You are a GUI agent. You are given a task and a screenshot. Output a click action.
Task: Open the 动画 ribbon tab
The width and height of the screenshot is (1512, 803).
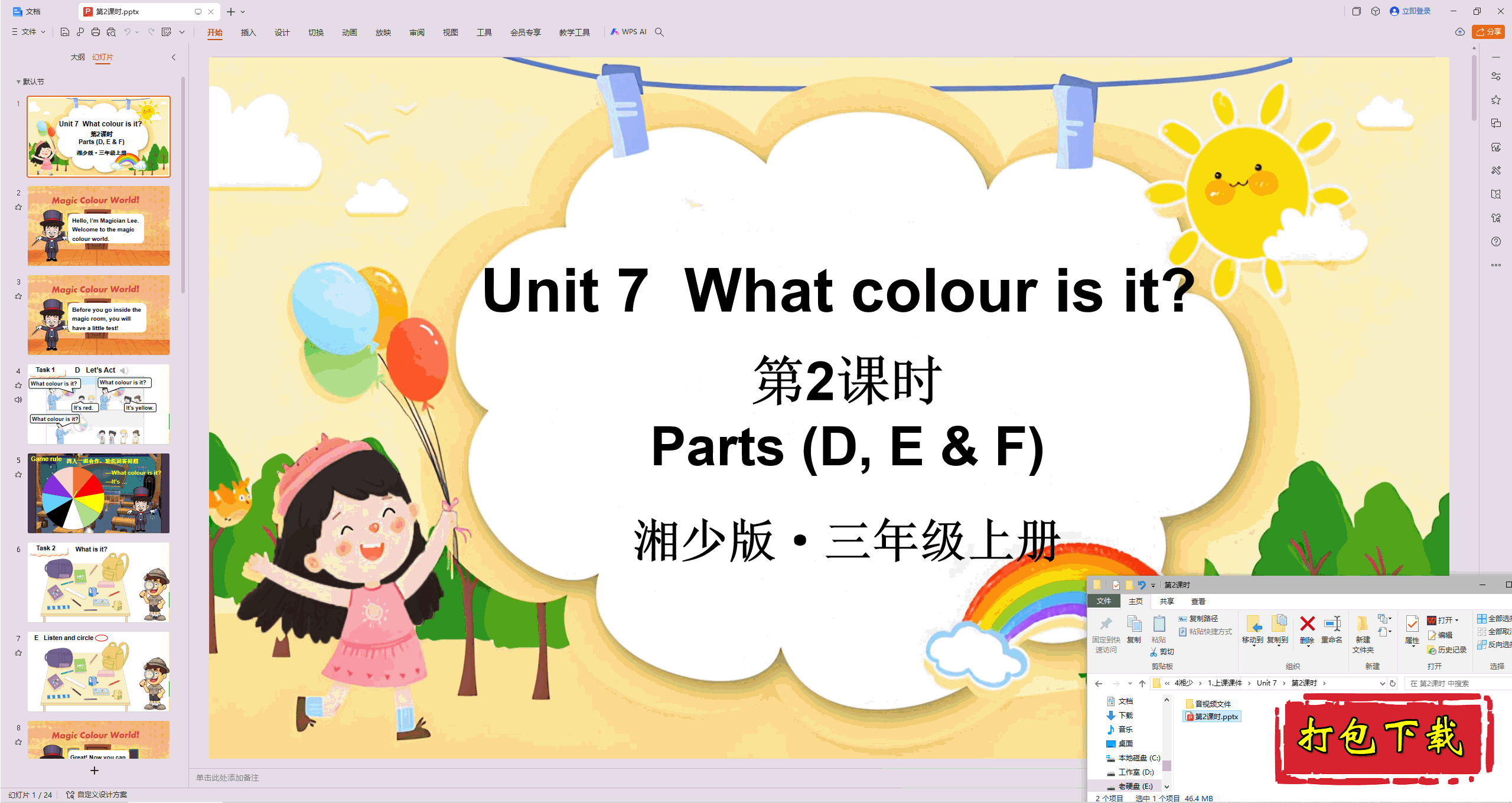pos(350,32)
